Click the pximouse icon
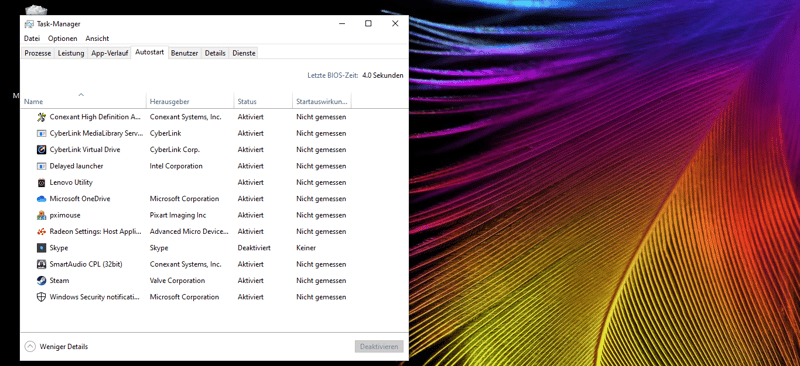The width and height of the screenshot is (800, 366). click(41, 215)
